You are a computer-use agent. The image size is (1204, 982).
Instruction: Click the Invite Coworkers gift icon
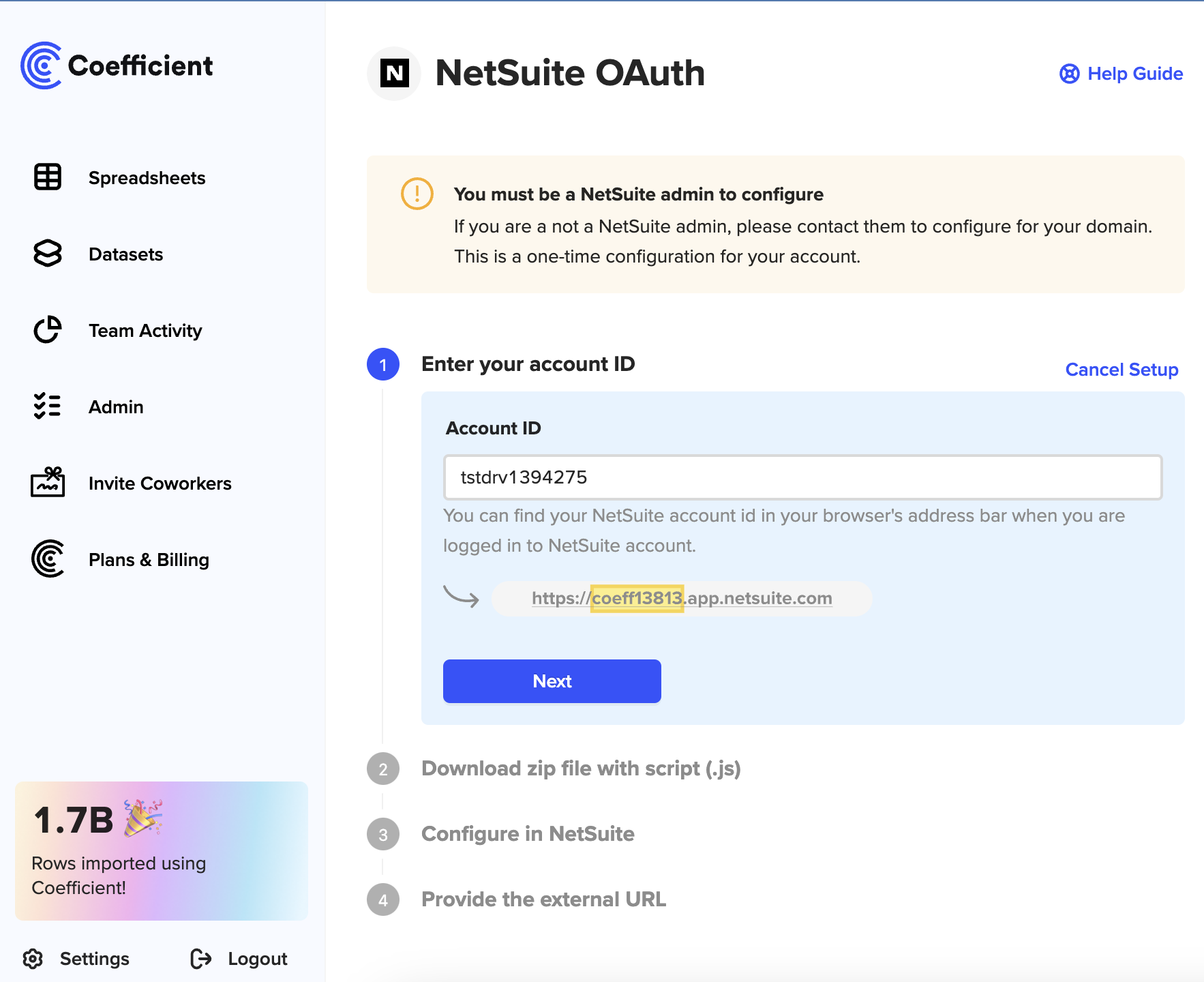(x=48, y=482)
